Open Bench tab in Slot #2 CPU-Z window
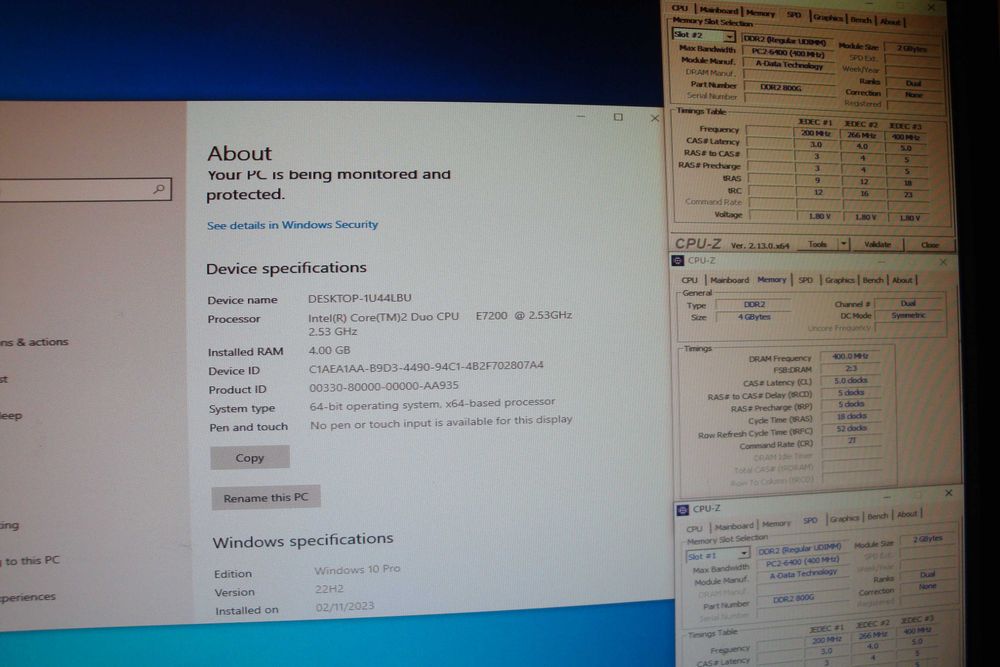 [x=861, y=20]
